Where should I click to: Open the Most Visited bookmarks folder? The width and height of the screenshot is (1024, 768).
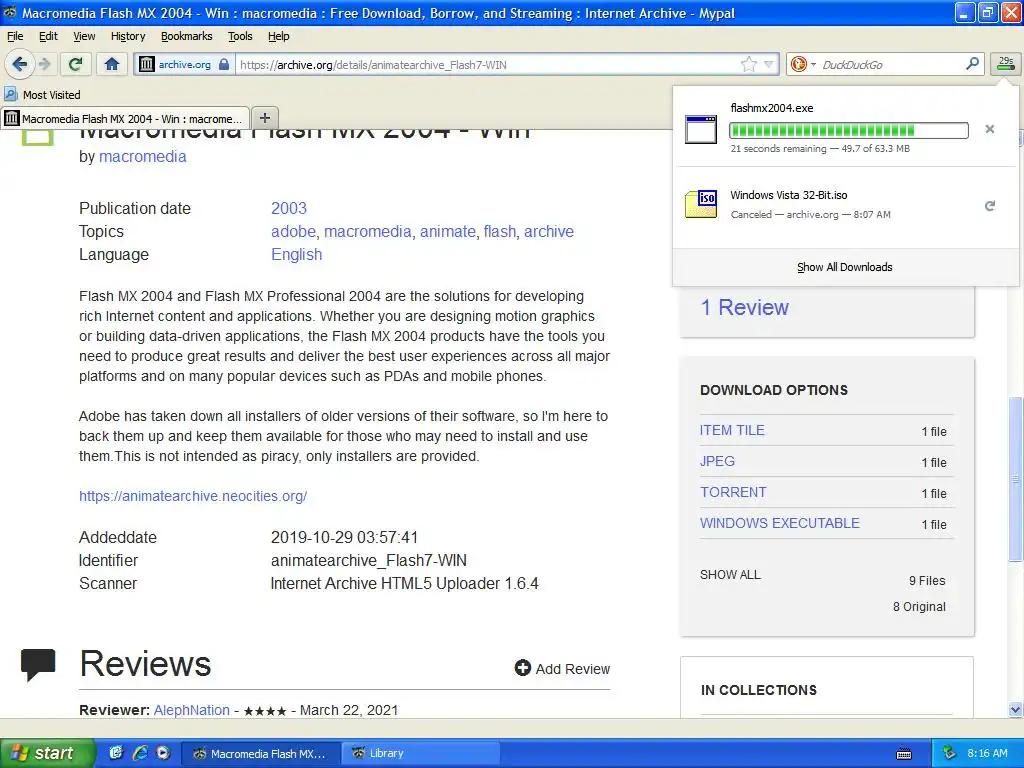pyautogui.click(x=42, y=95)
